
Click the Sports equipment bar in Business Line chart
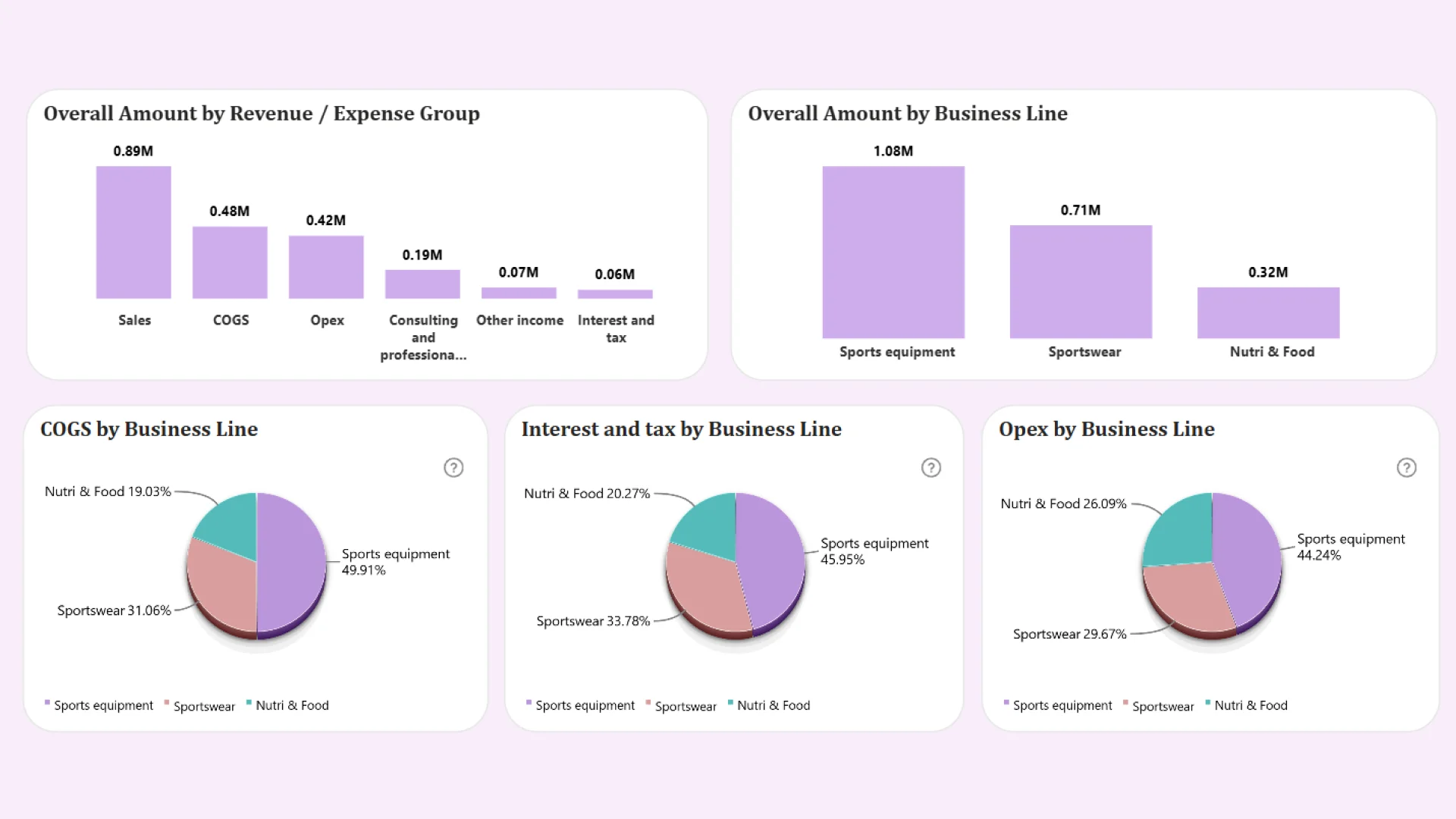coord(893,252)
